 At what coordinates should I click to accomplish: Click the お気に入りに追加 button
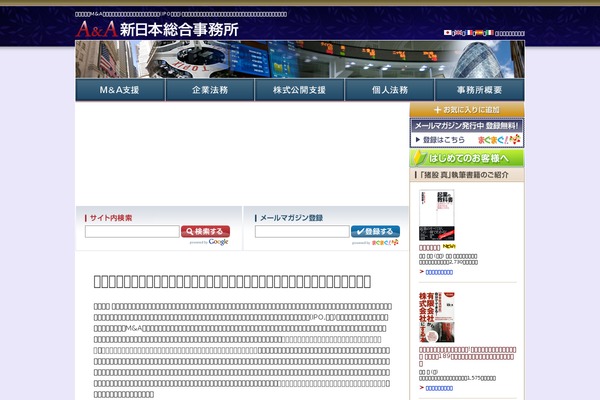pyautogui.click(x=467, y=110)
